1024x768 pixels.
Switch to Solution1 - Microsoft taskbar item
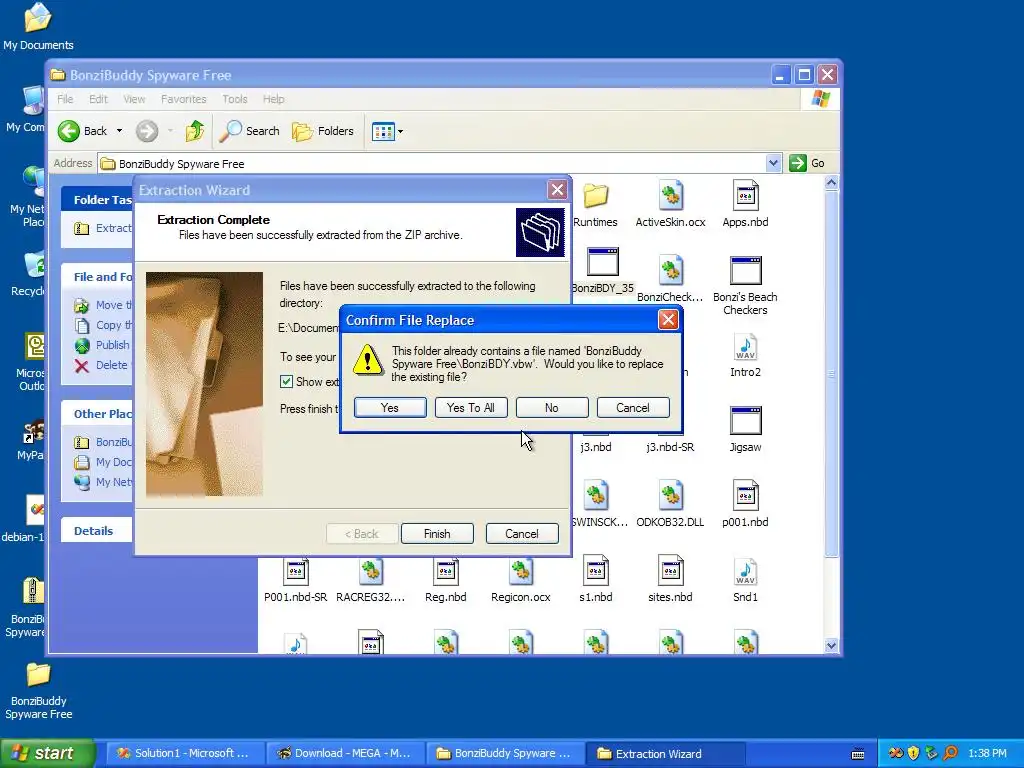coord(185,753)
